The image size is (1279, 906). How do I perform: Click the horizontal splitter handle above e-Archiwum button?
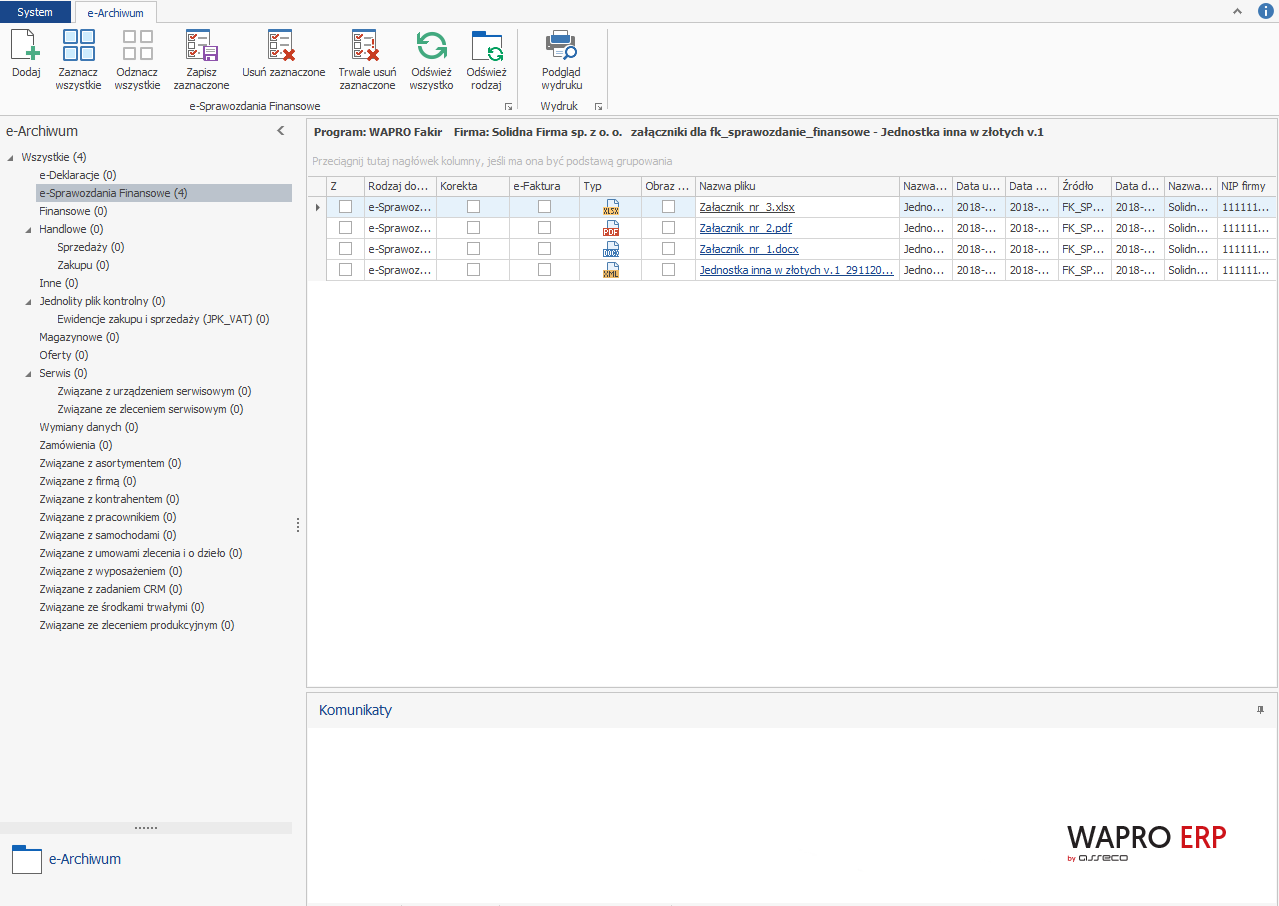pyautogui.click(x=146, y=828)
